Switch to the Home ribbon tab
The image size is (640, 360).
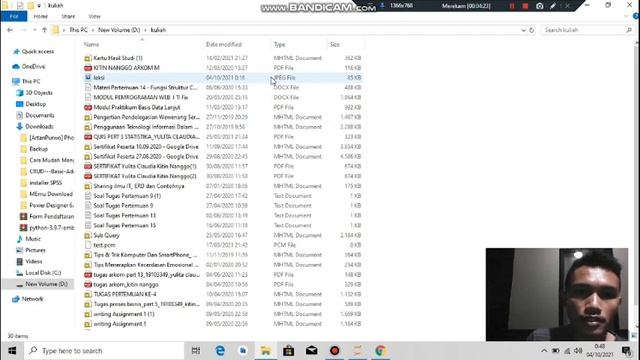tap(40, 16)
